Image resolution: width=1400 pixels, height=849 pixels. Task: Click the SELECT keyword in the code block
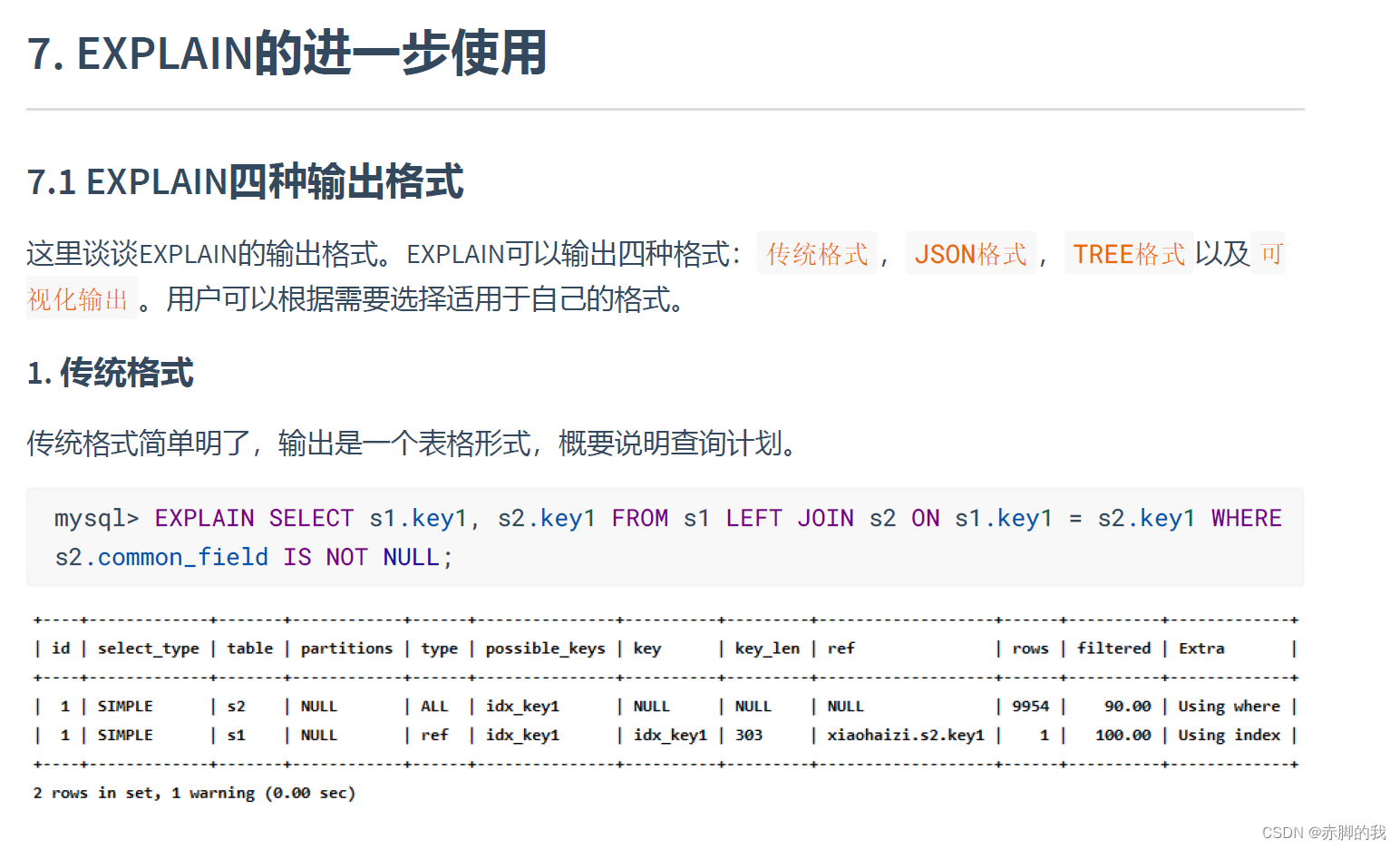click(311, 519)
